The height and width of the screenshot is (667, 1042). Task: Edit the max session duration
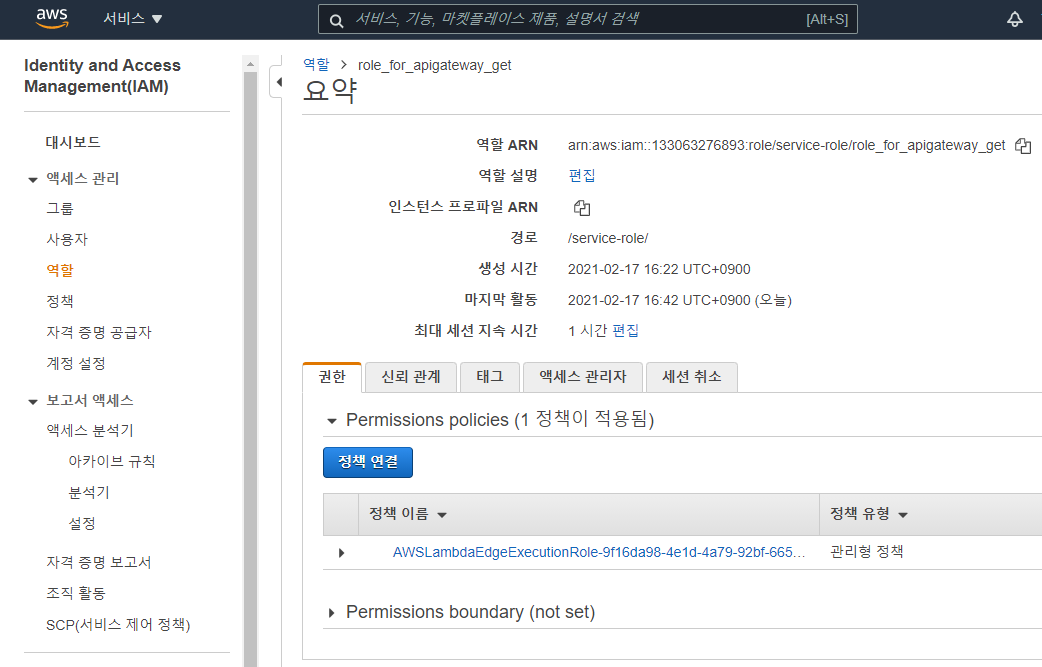click(x=625, y=331)
